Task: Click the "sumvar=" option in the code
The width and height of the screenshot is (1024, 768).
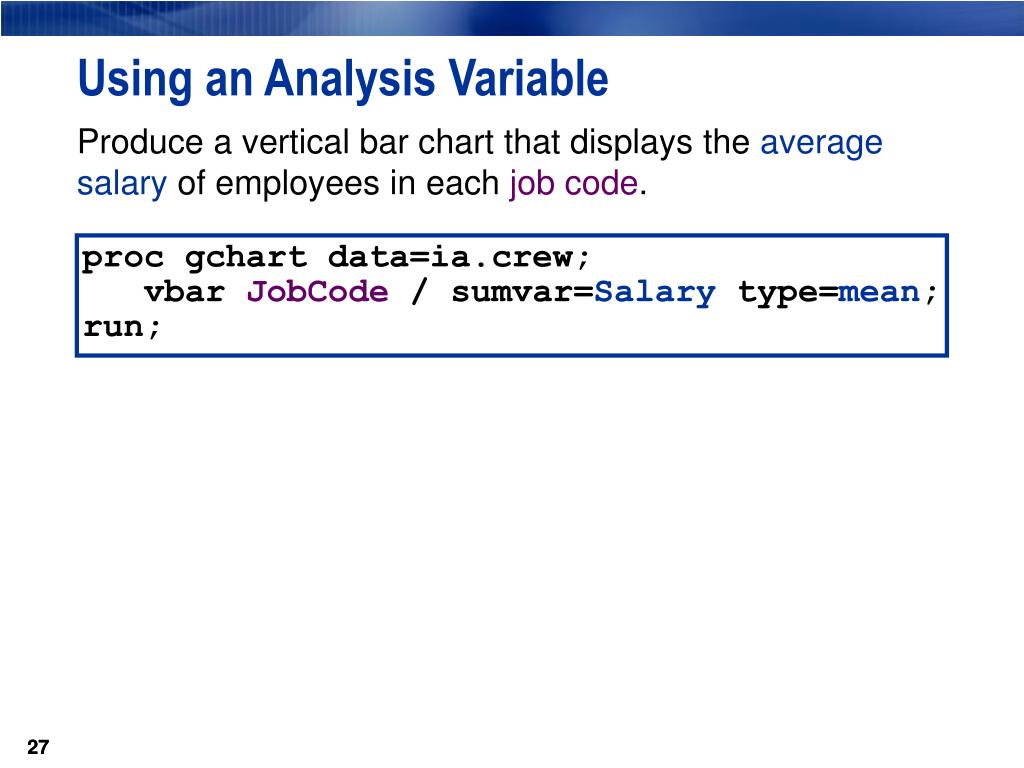Action: [x=523, y=292]
